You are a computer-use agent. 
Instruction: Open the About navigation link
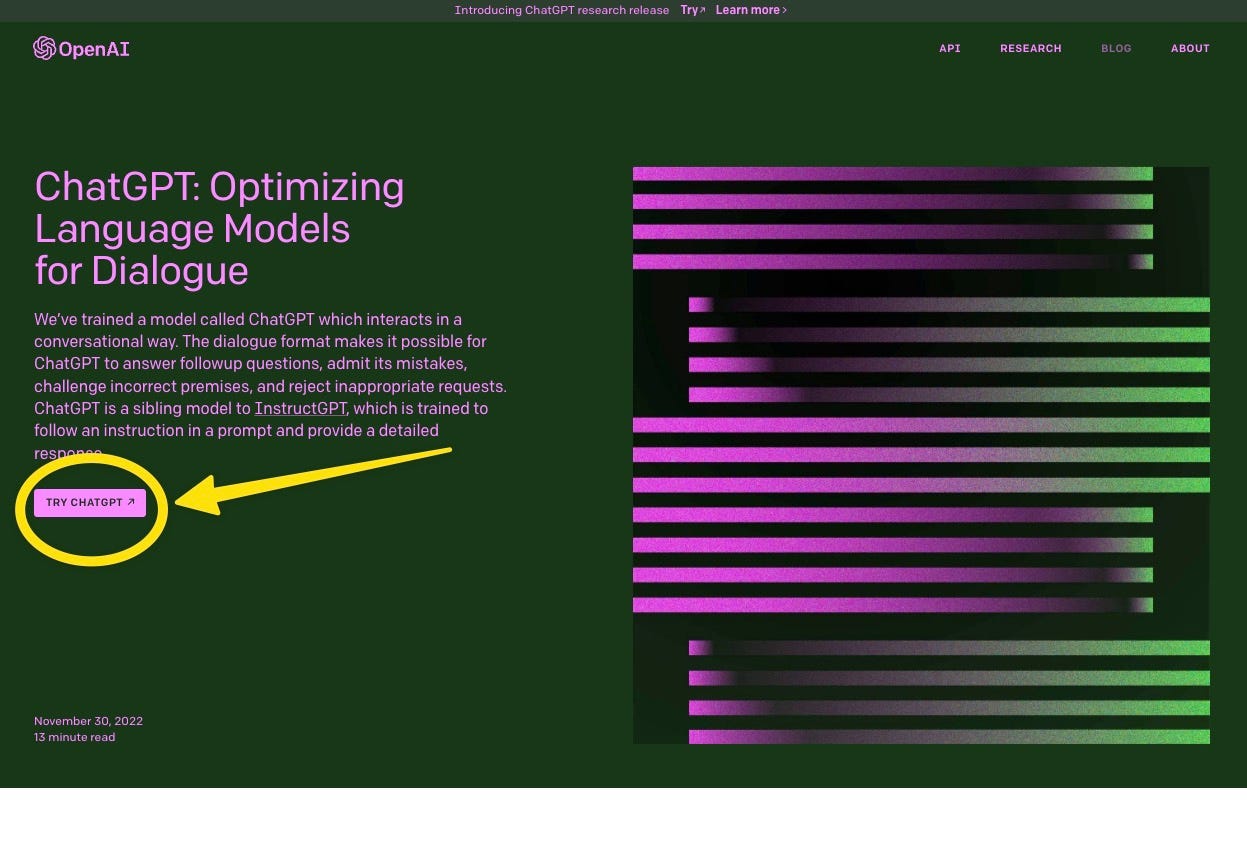[x=1190, y=48]
